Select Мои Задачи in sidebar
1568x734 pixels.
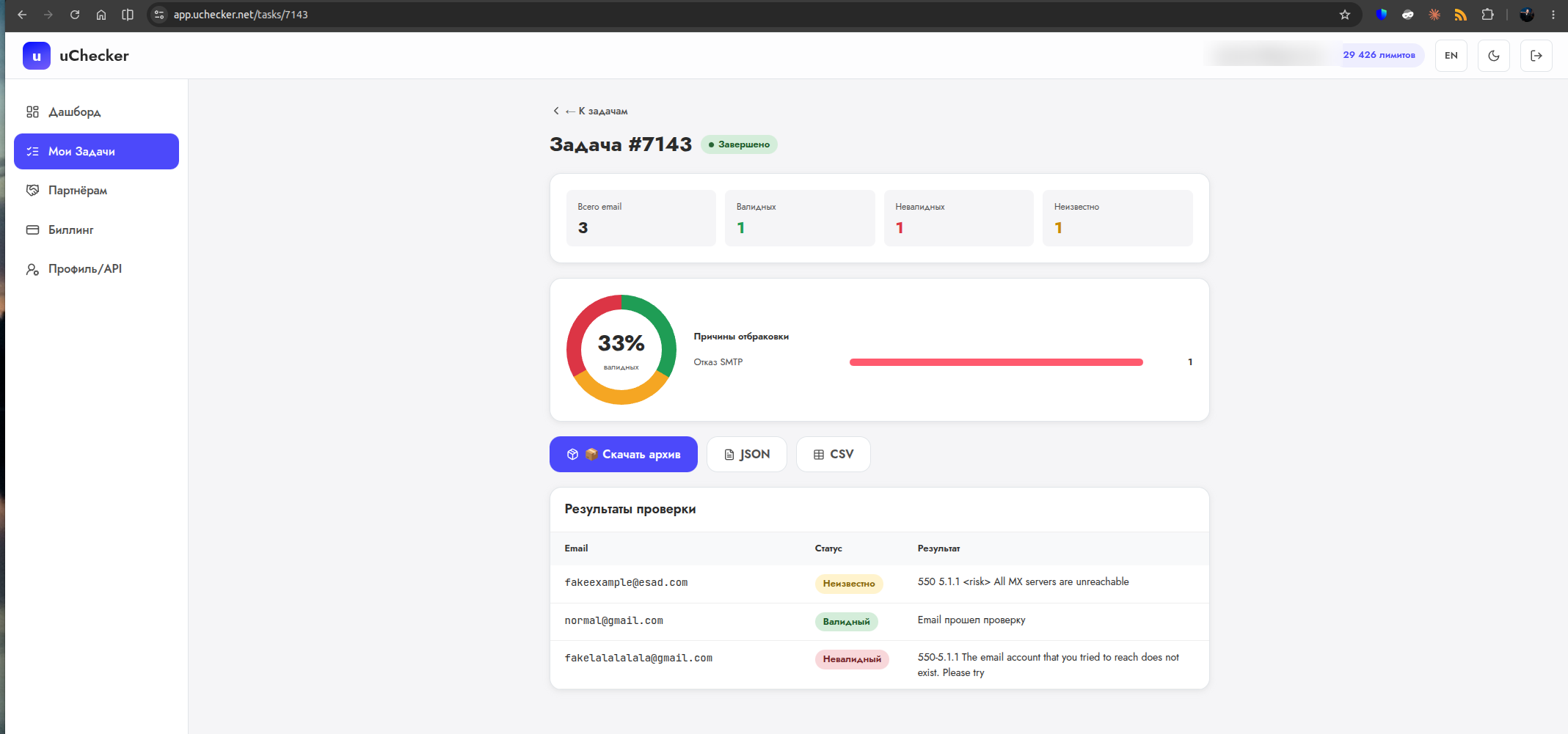(96, 151)
